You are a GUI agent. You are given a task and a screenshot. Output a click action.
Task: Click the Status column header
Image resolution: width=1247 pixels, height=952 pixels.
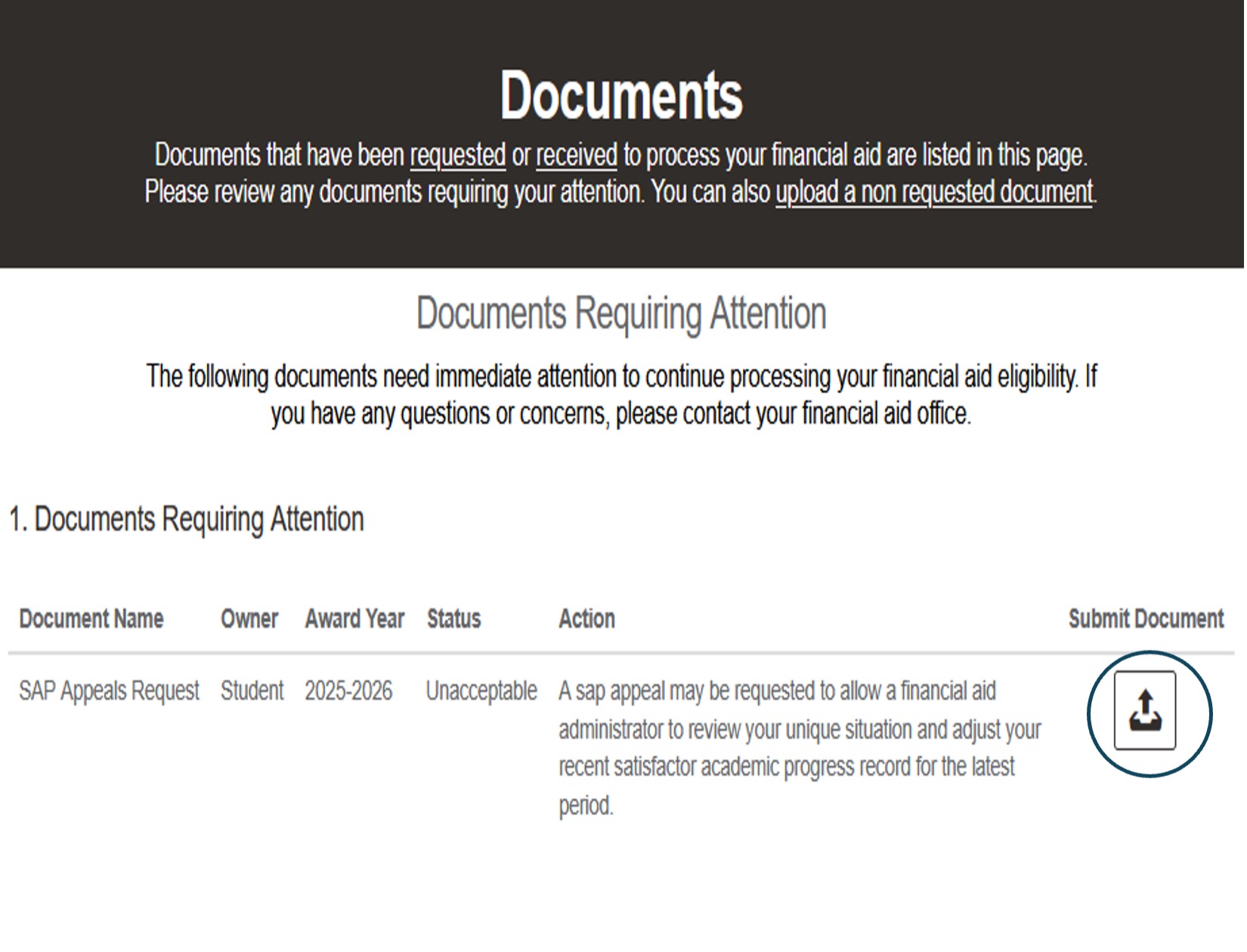point(453,619)
